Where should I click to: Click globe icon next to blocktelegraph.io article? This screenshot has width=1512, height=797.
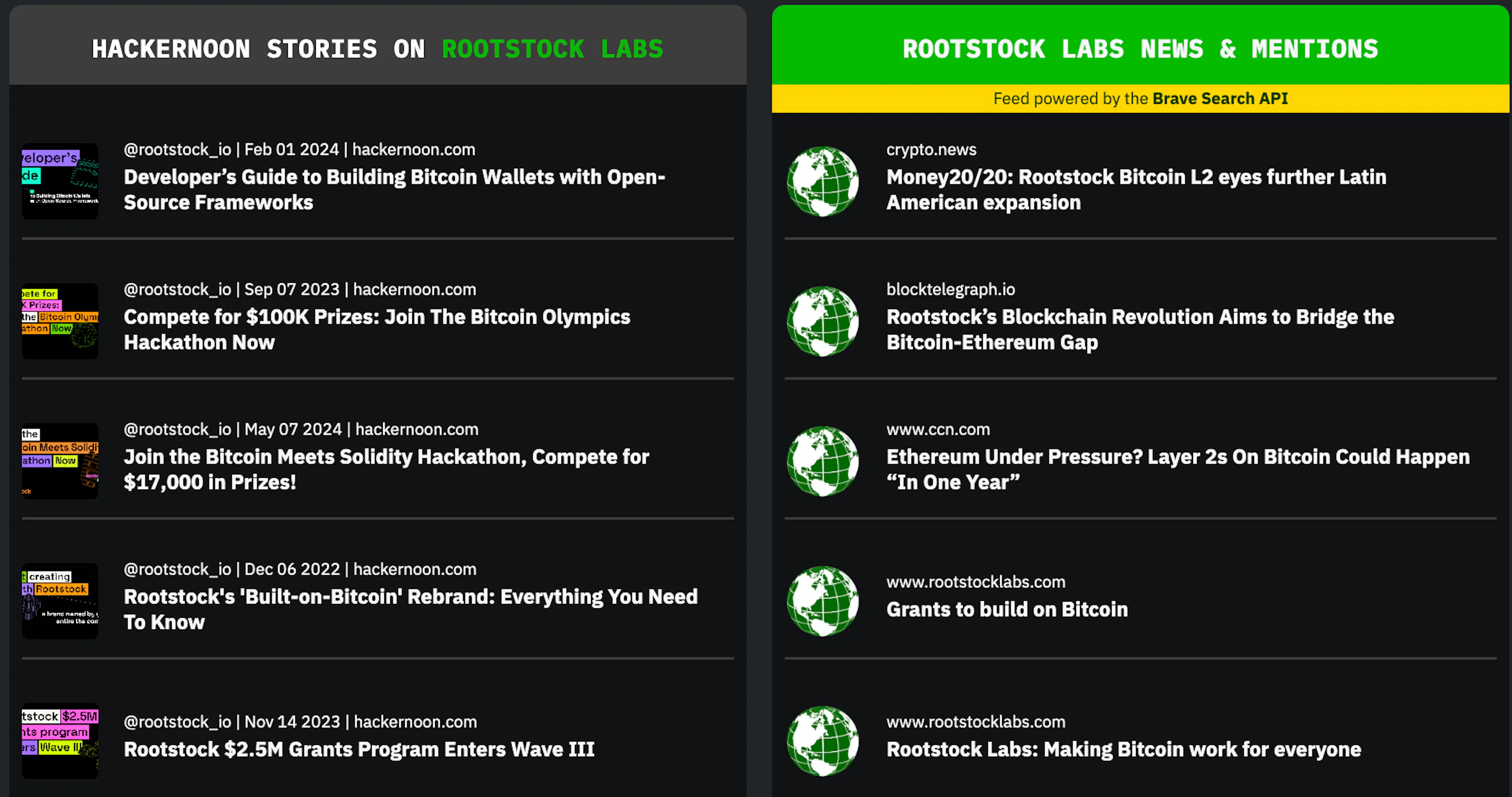[822, 321]
